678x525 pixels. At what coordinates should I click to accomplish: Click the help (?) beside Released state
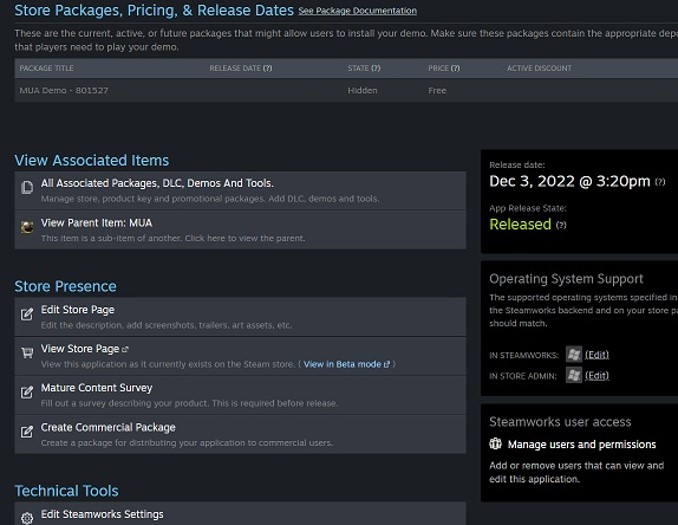[x=561, y=225]
